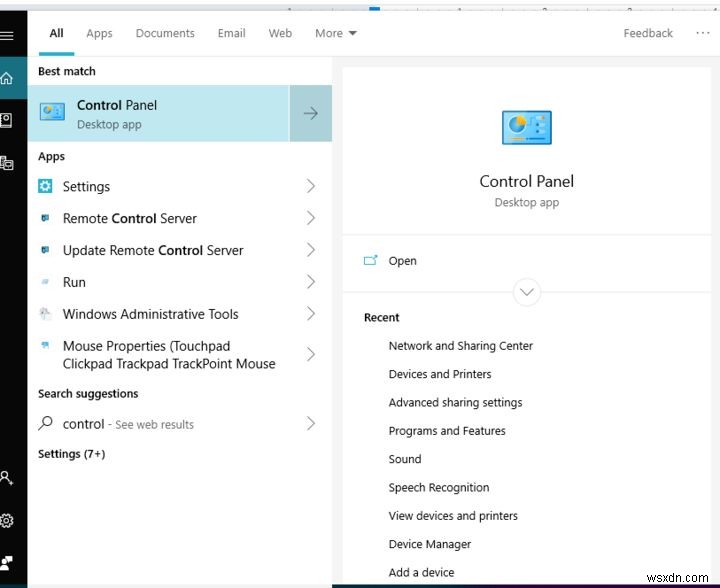This screenshot has height=588, width=720.
Task: Click the Feedback link
Action: click(647, 33)
